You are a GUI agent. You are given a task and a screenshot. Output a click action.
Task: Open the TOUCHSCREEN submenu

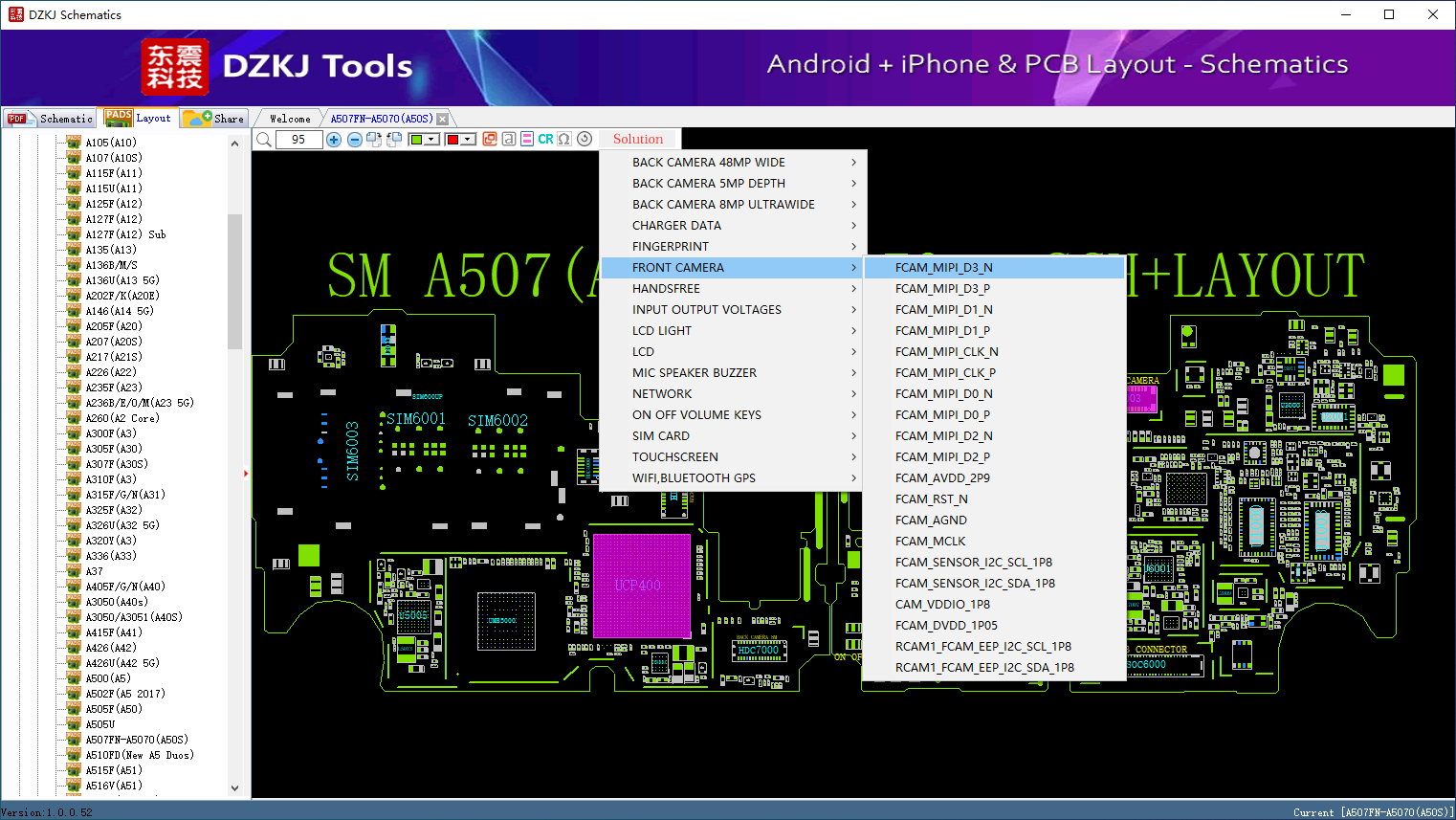pos(734,457)
